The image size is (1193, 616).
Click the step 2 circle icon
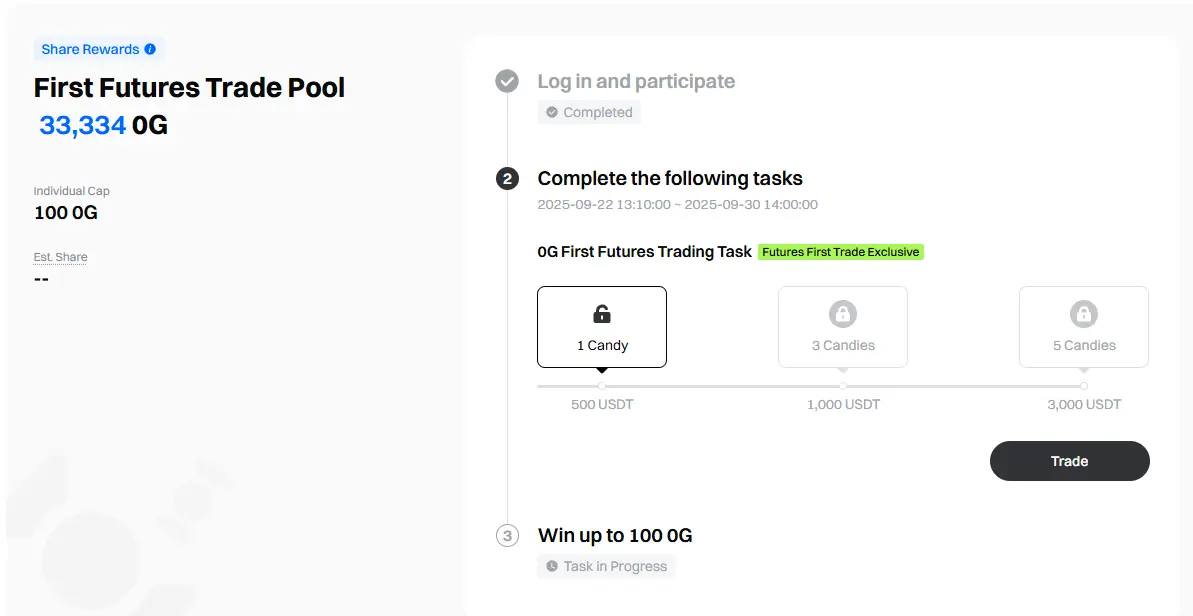click(507, 179)
